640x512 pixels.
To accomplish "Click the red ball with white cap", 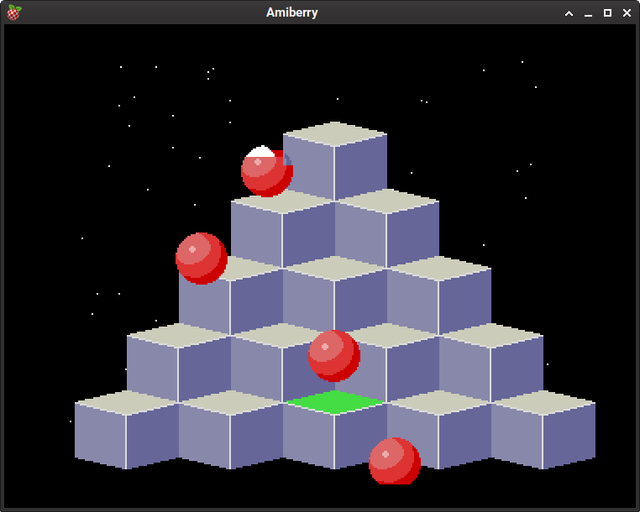I will click(x=267, y=171).
